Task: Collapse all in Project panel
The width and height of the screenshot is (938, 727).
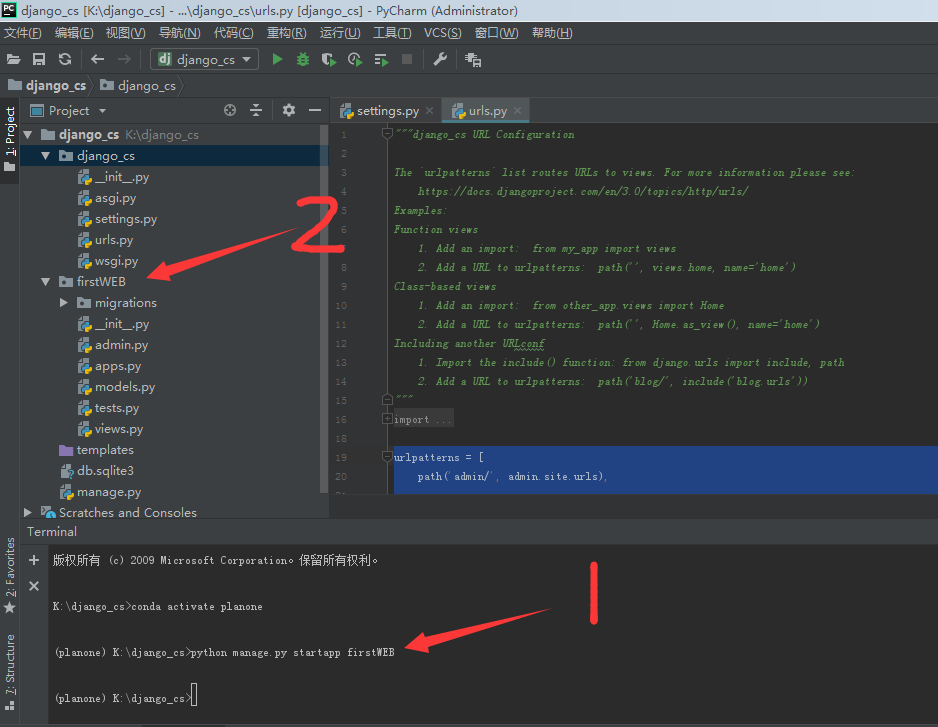Action: click(x=256, y=110)
